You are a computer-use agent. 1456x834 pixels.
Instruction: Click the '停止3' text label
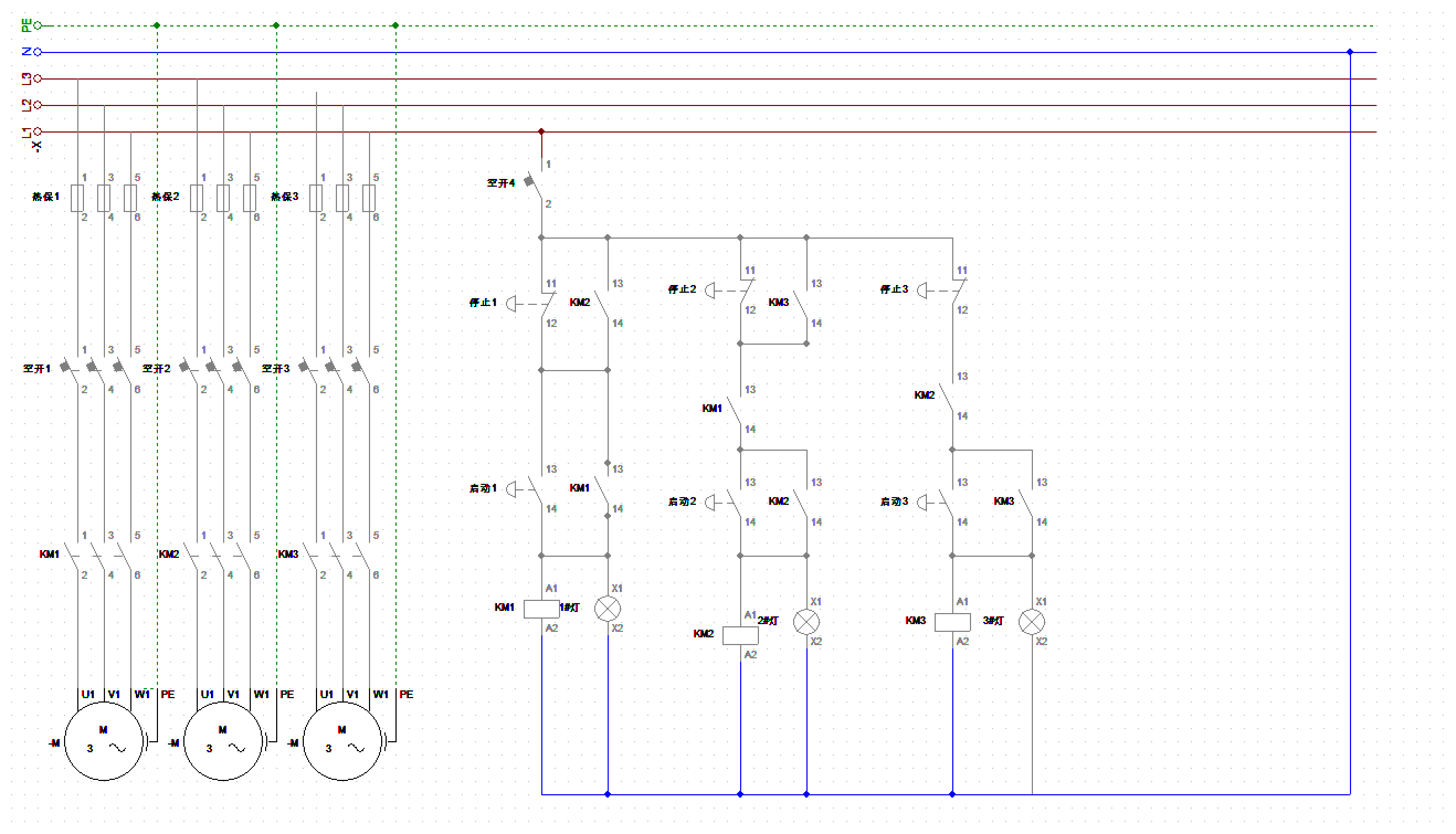click(894, 289)
